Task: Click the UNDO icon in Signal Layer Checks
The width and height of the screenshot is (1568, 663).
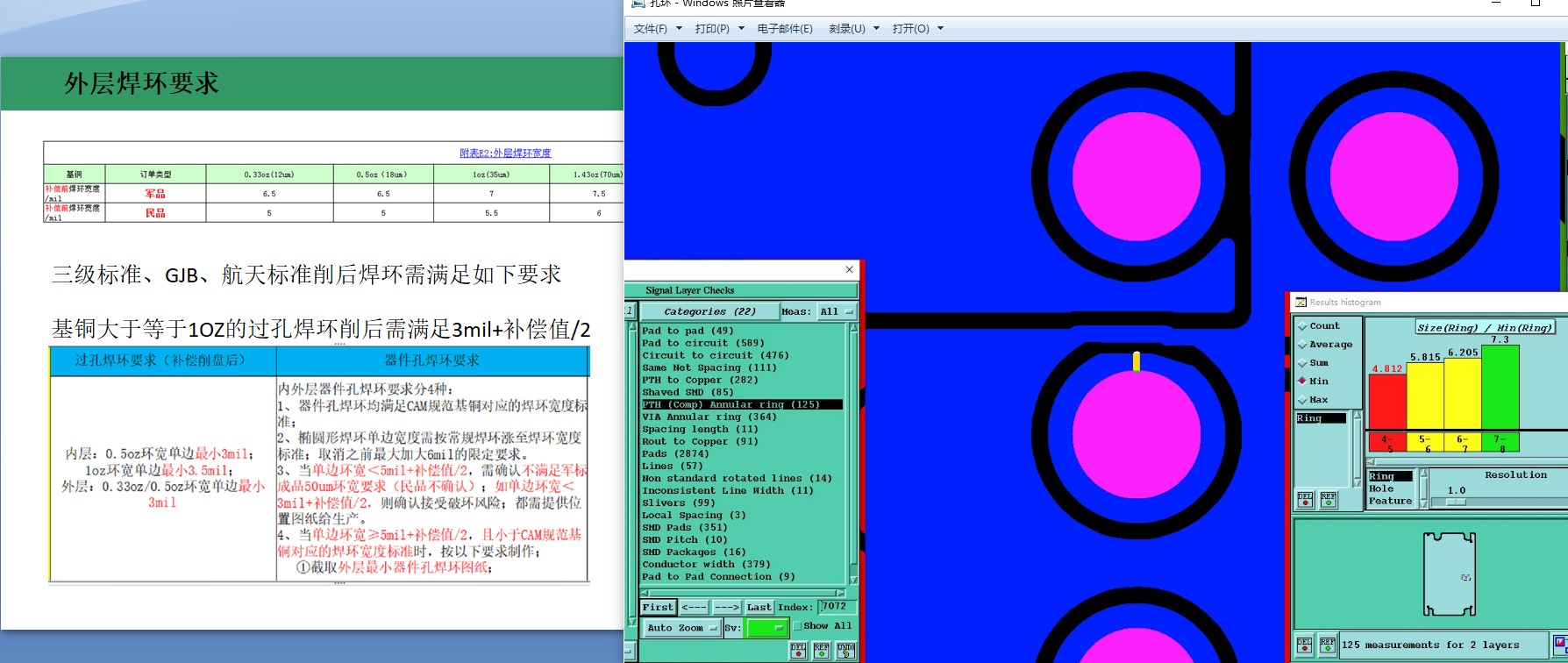Action: pyautogui.click(x=845, y=650)
